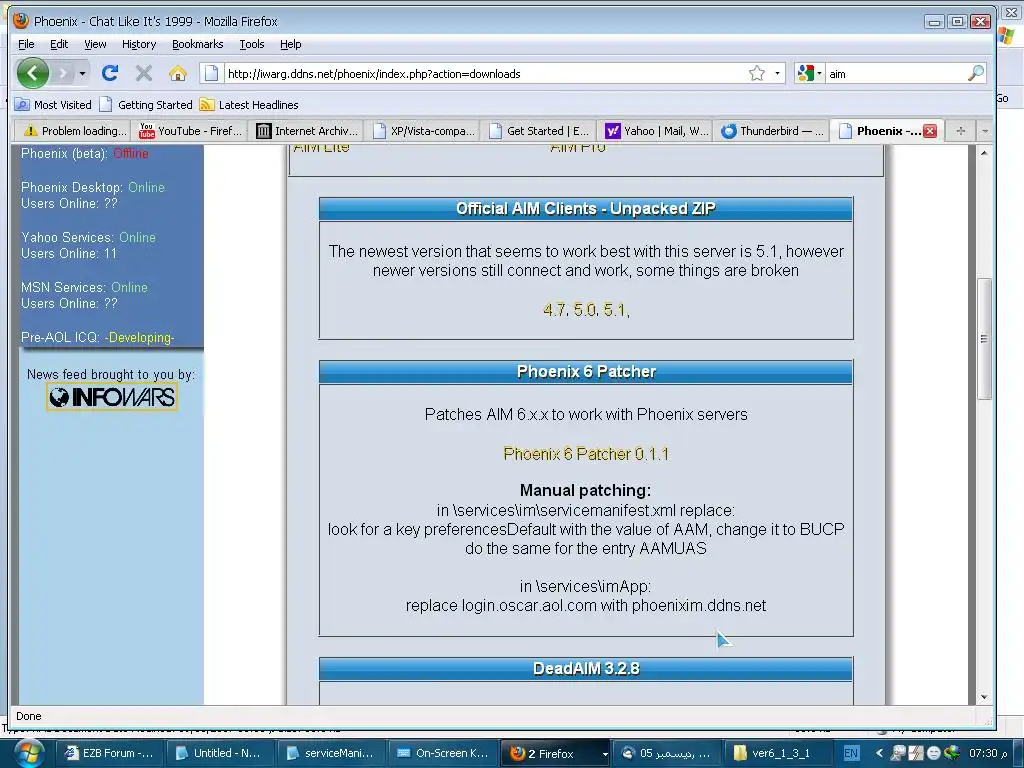The image size is (1024, 768).
Task: Open the back/forward history dropdown arrow
Action: (82, 73)
